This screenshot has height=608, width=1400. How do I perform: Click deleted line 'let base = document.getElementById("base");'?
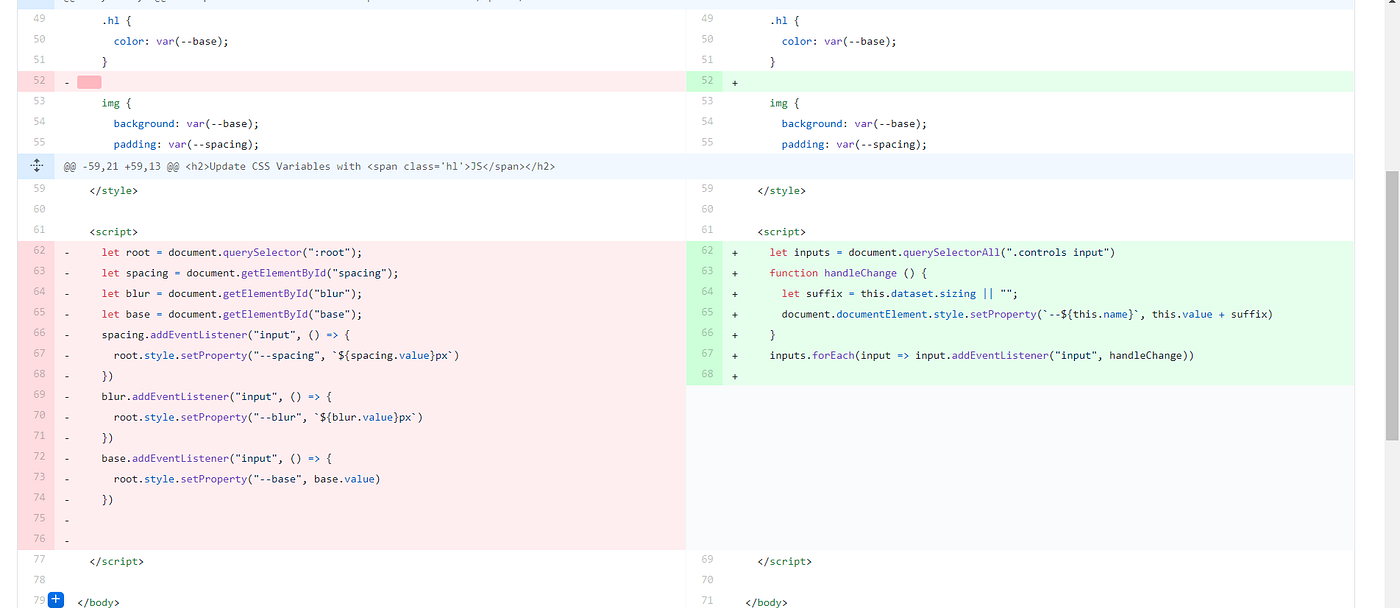coord(231,314)
